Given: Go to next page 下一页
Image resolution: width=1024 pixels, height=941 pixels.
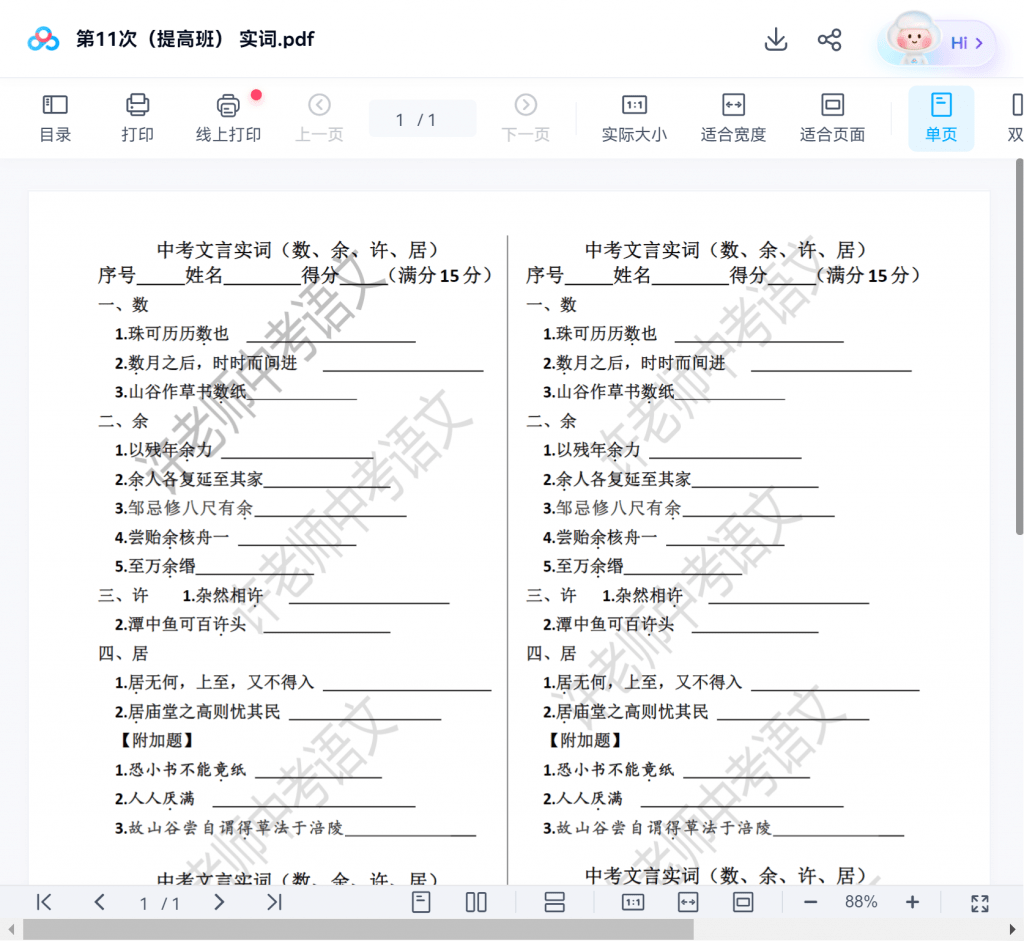Looking at the screenshot, I should click(x=526, y=118).
